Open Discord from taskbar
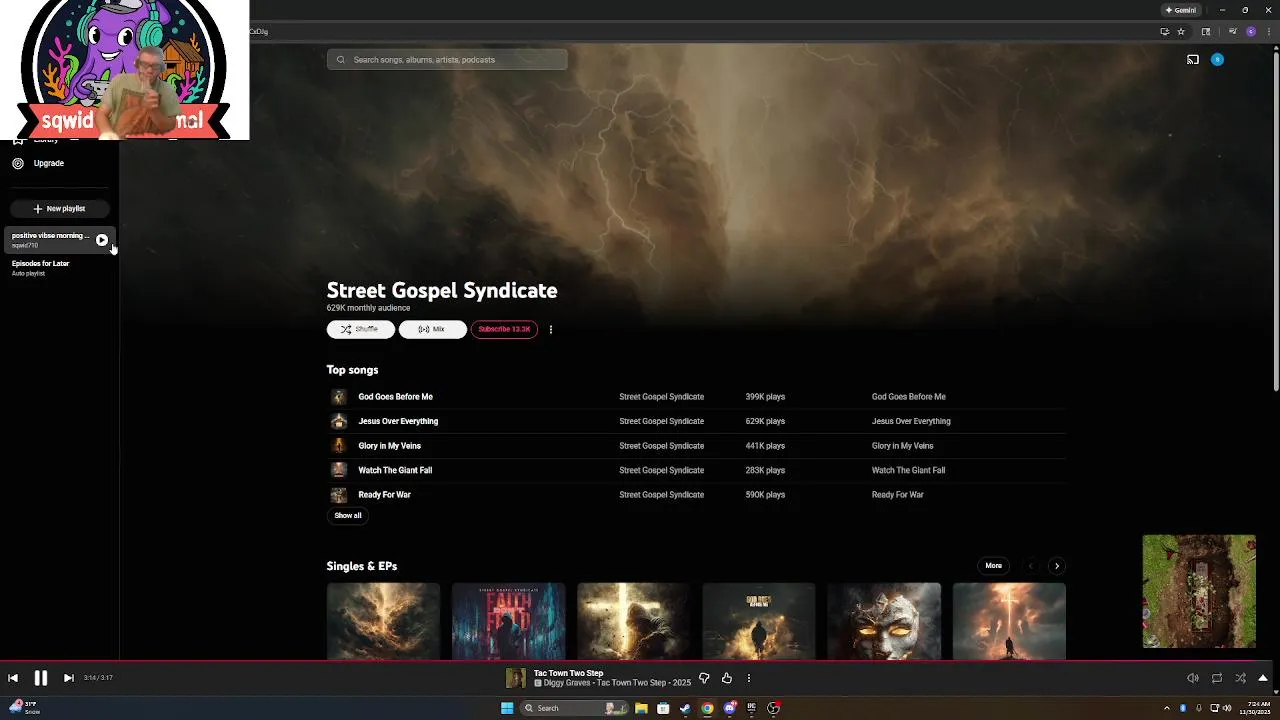Viewport: 1280px width, 720px height. click(730, 708)
